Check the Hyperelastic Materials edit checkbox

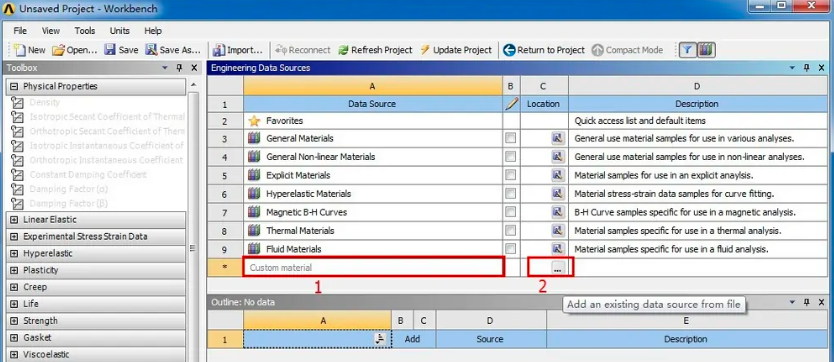click(511, 193)
